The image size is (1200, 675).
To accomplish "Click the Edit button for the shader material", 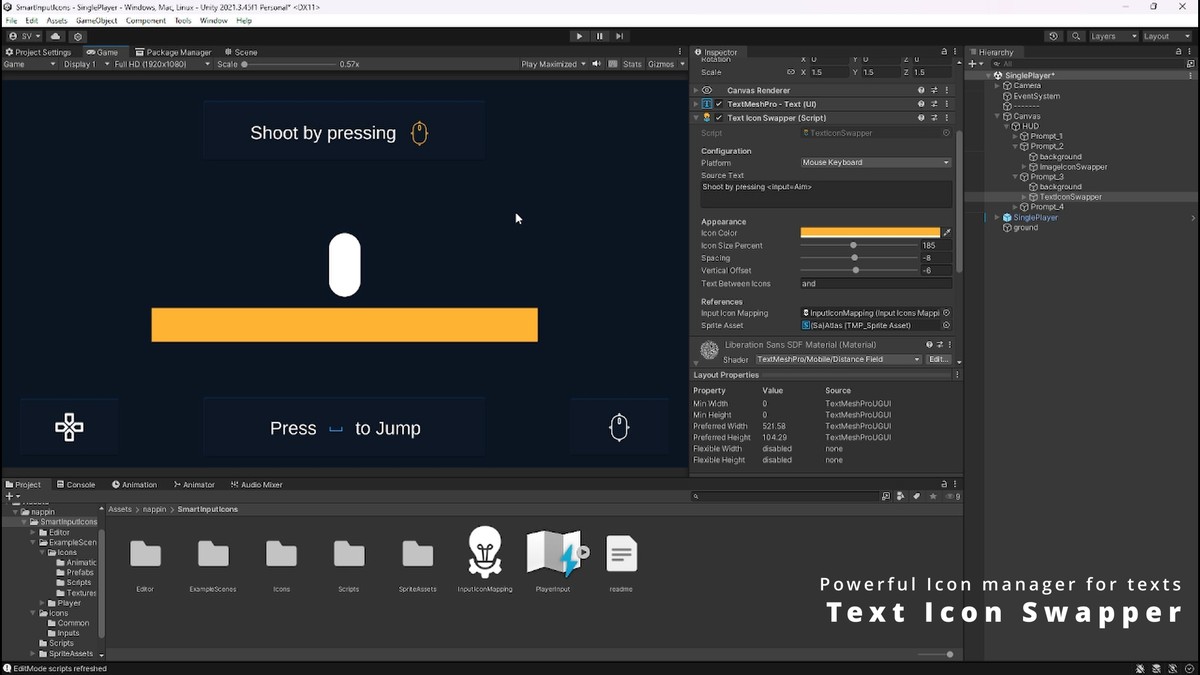I will (x=938, y=359).
